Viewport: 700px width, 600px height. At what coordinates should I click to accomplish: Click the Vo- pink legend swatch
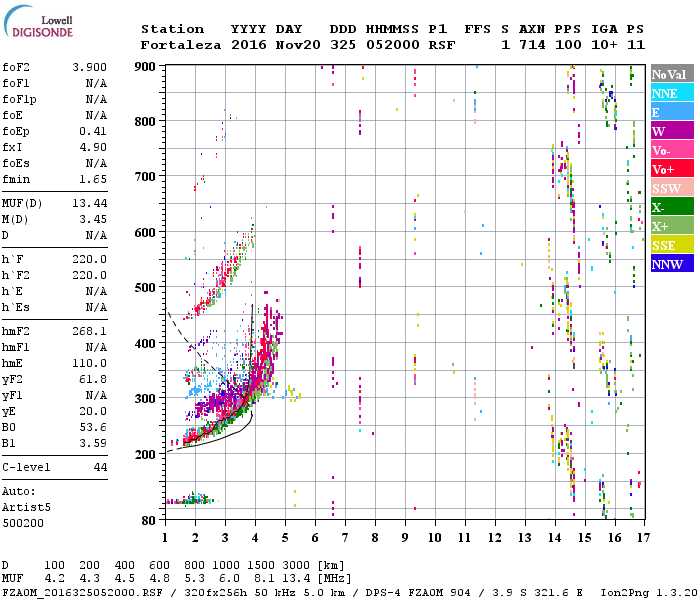tap(672, 150)
